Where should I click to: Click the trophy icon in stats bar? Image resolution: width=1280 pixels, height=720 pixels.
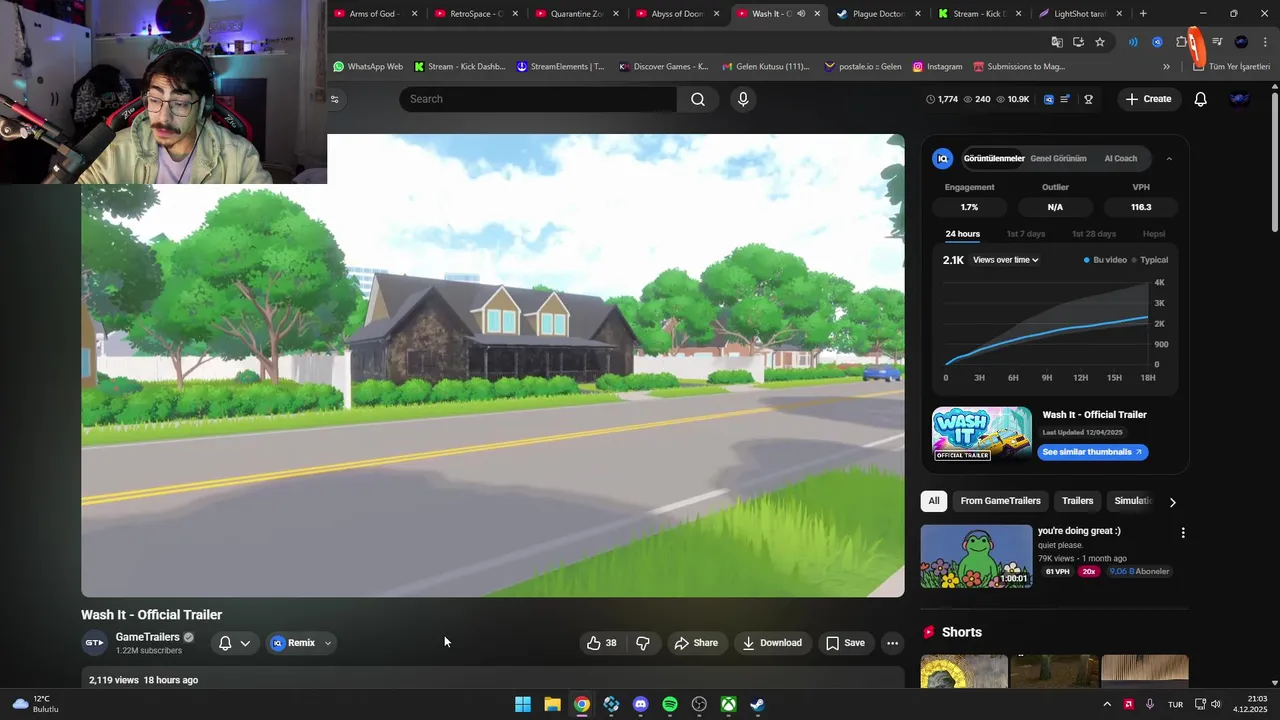click(x=1088, y=99)
